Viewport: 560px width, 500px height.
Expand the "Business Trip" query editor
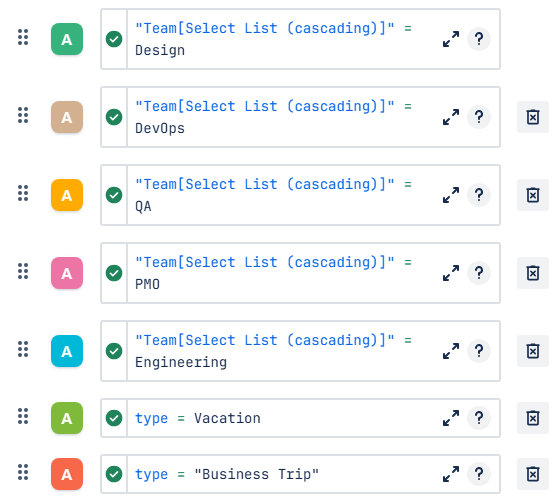point(451,474)
